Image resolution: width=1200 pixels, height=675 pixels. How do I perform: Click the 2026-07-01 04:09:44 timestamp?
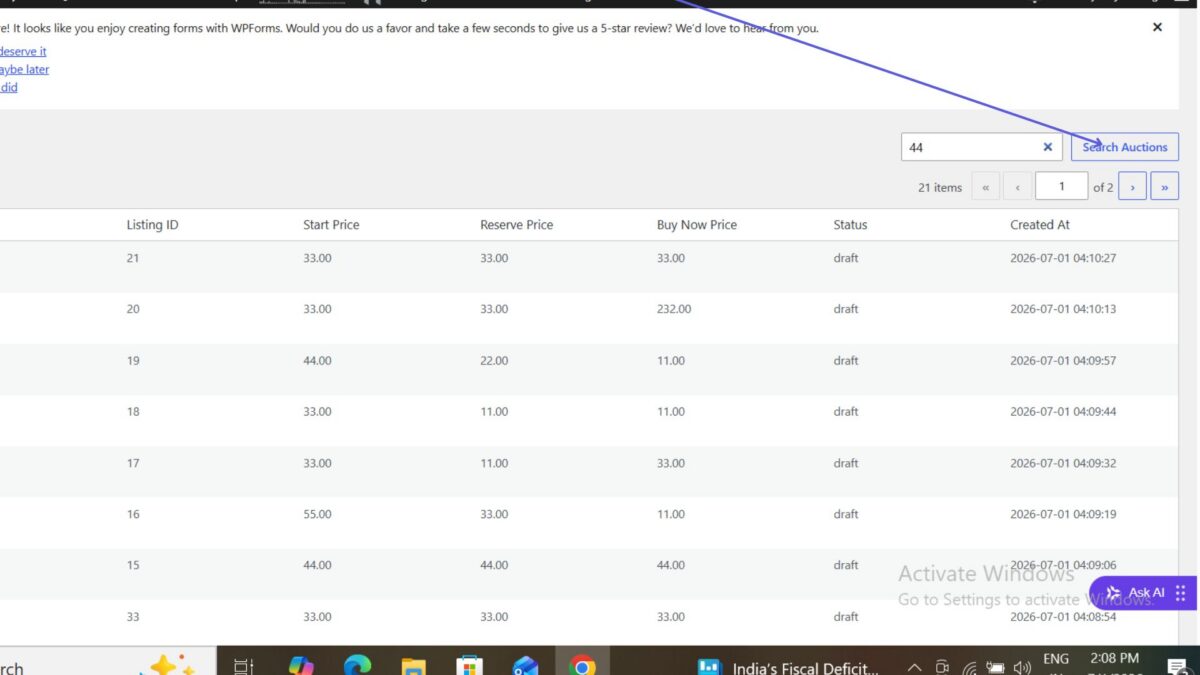[x=1063, y=412]
